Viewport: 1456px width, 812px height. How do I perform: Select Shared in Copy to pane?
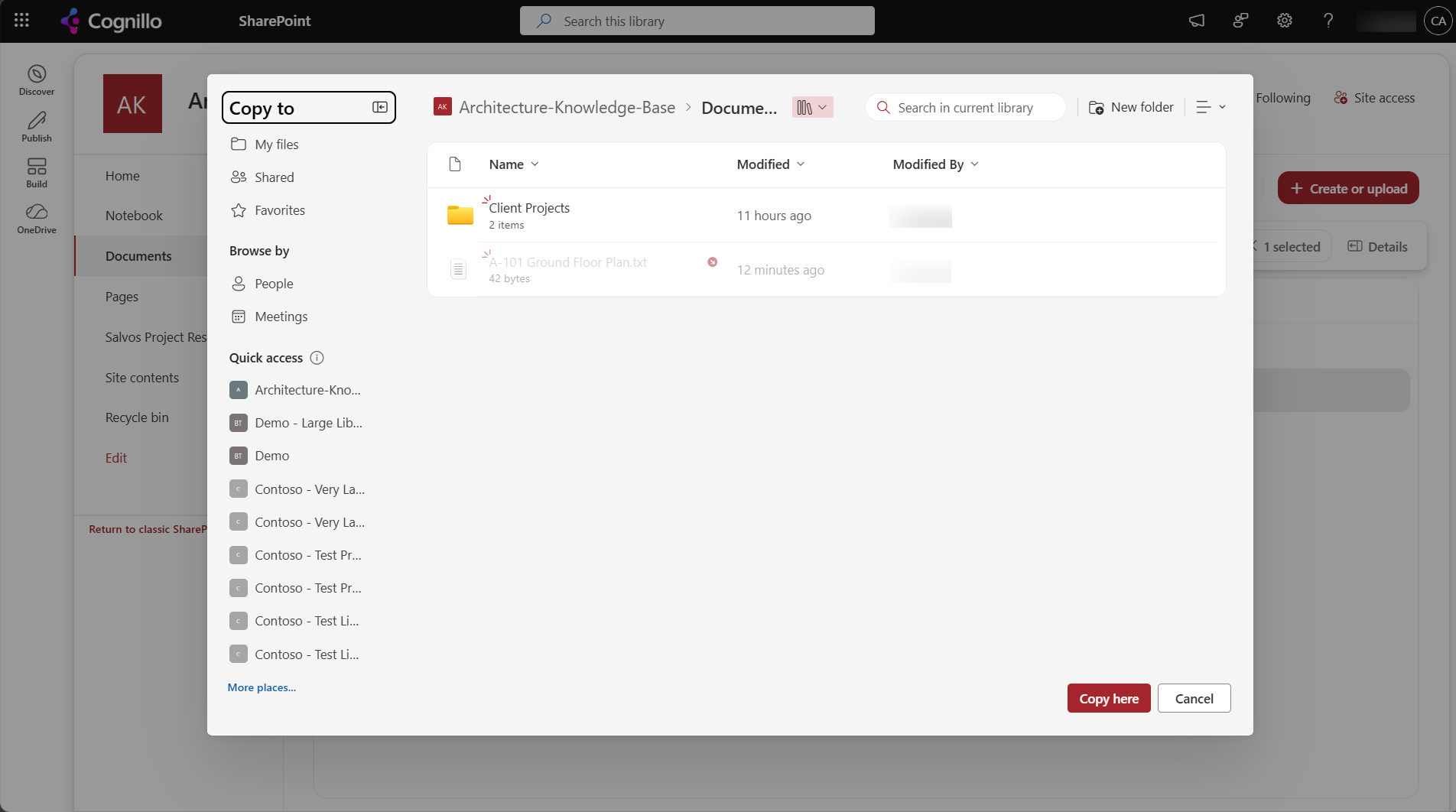coord(262,177)
